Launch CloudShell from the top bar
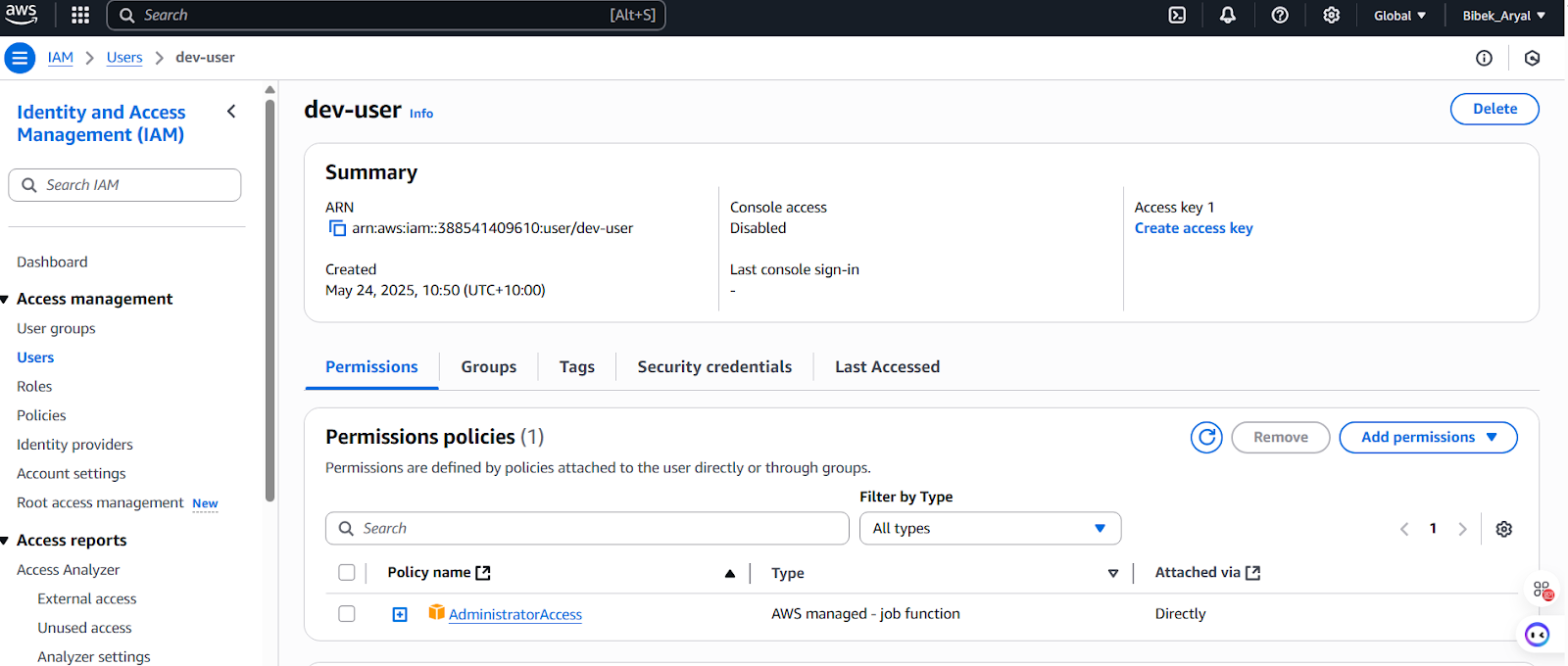 1177,16
